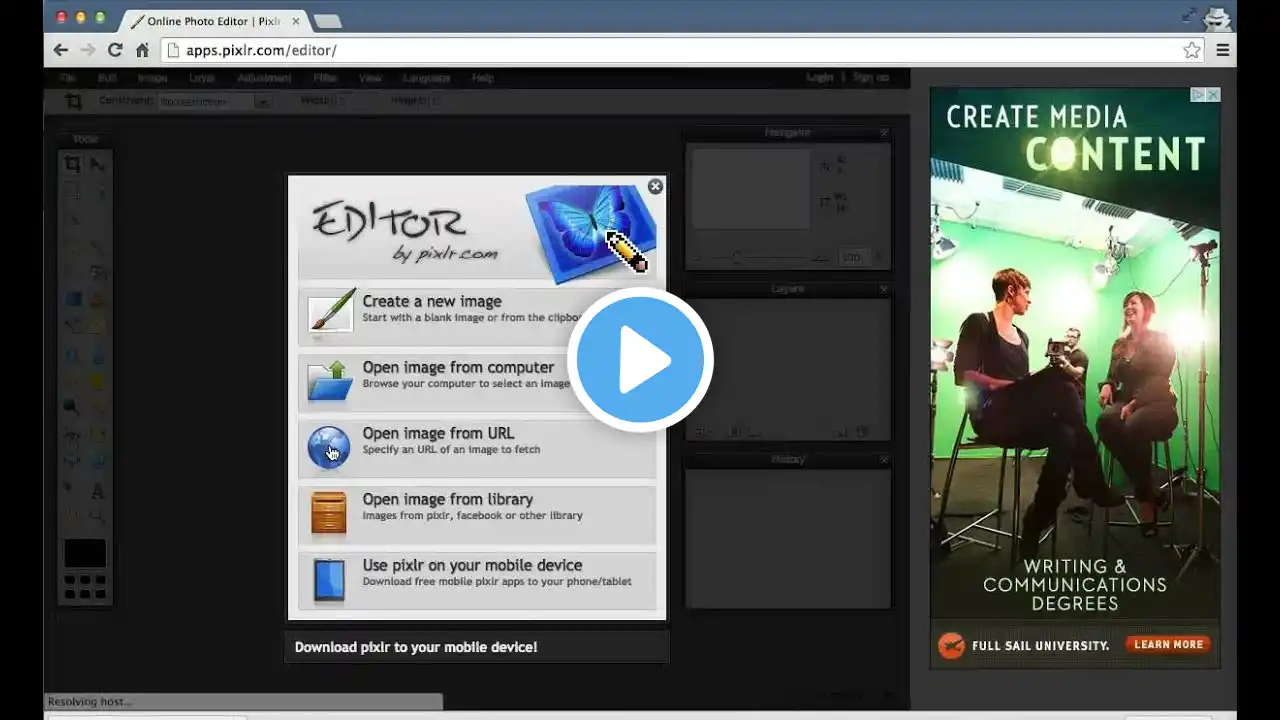The height and width of the screenshot is (720, 1280).
Task: Click the globe icon for Open image from URL
Action: coord(329,447)
